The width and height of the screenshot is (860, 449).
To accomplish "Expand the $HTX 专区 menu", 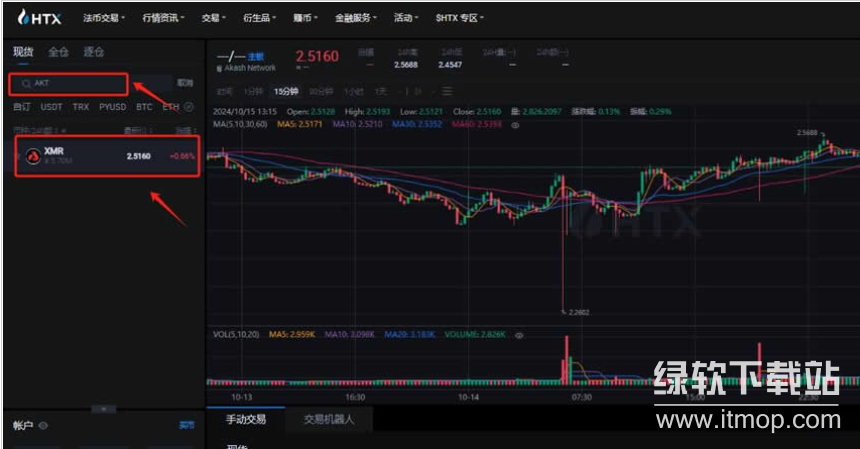I will coord(460,18).
